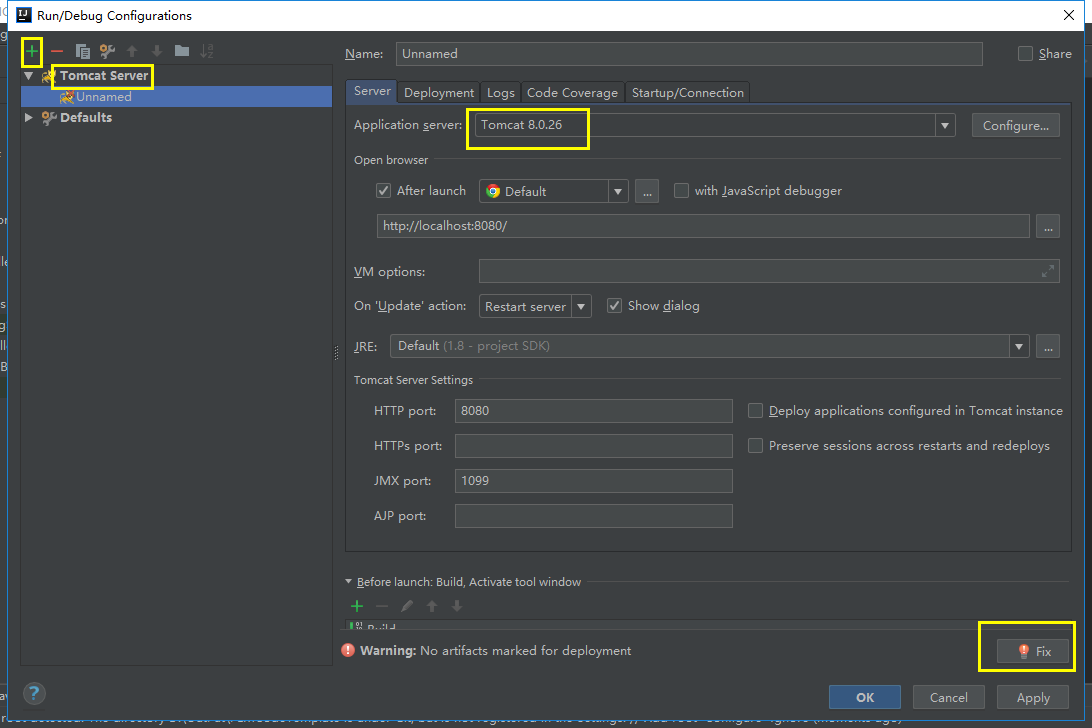
Task: Switch to the Deployment tab
Action: coord(439,93)
